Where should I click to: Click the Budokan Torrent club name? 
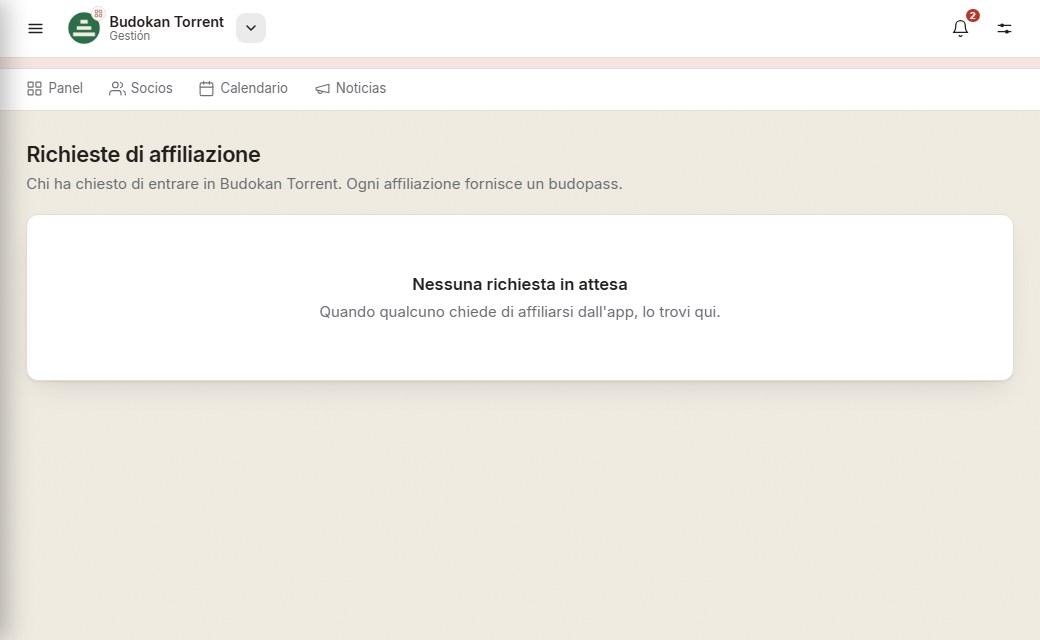[x=166, y=22]
